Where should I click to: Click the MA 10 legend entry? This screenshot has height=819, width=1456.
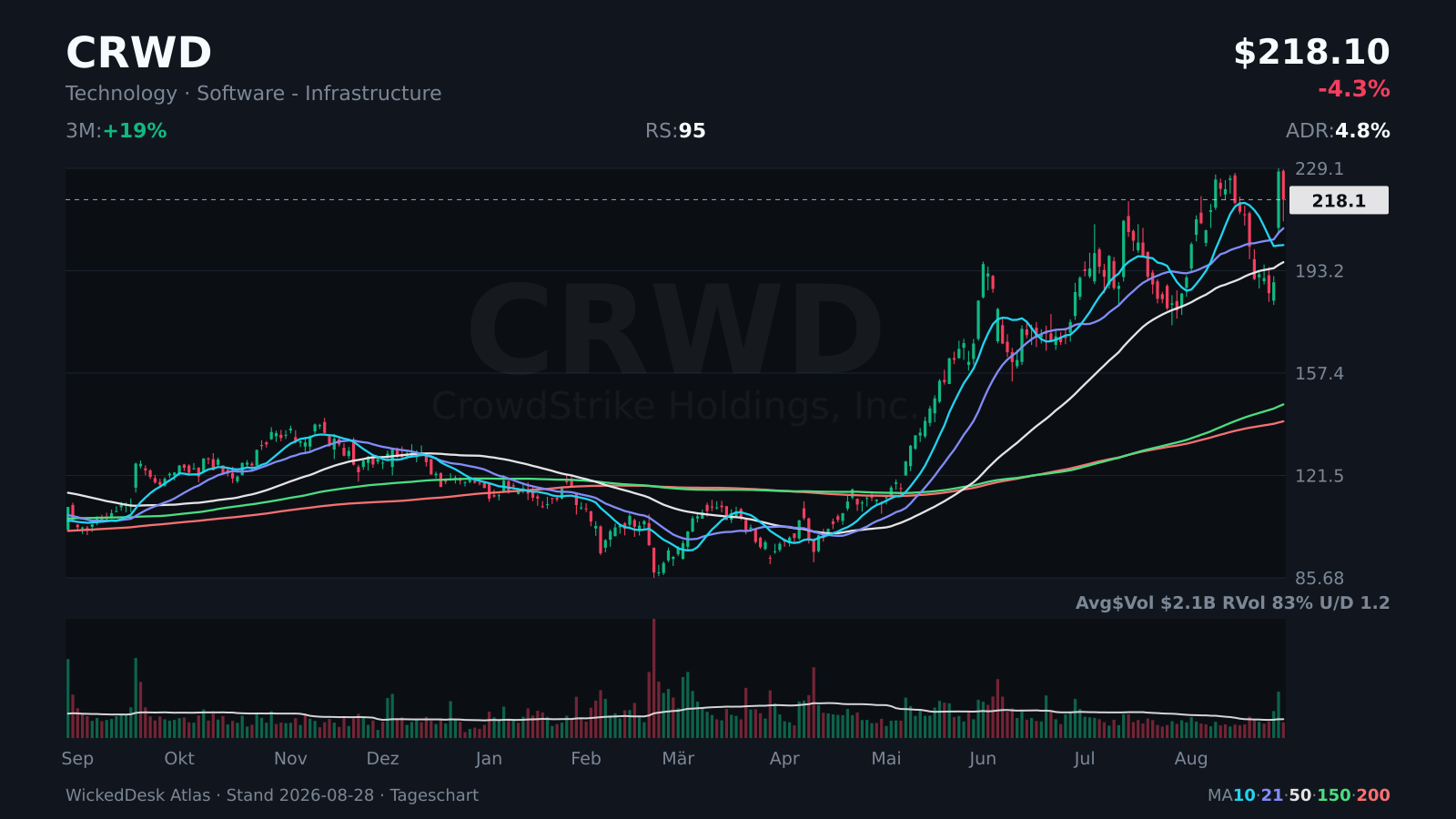point(1244,795)
